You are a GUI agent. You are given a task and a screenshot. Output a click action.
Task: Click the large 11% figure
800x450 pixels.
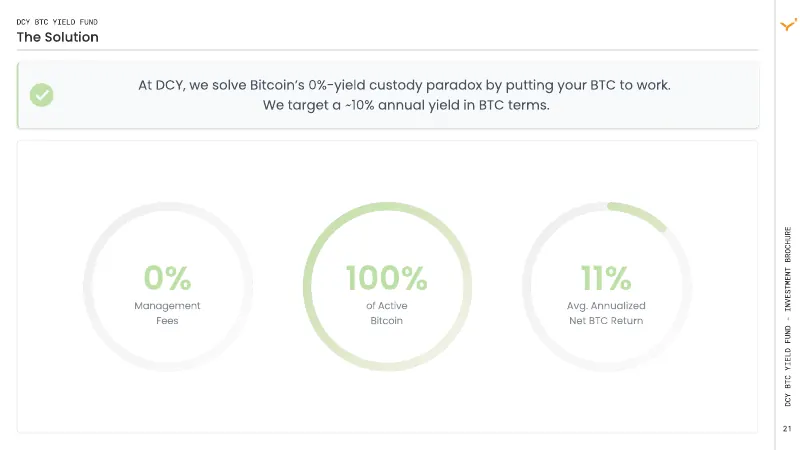click(x=606, y=278)
